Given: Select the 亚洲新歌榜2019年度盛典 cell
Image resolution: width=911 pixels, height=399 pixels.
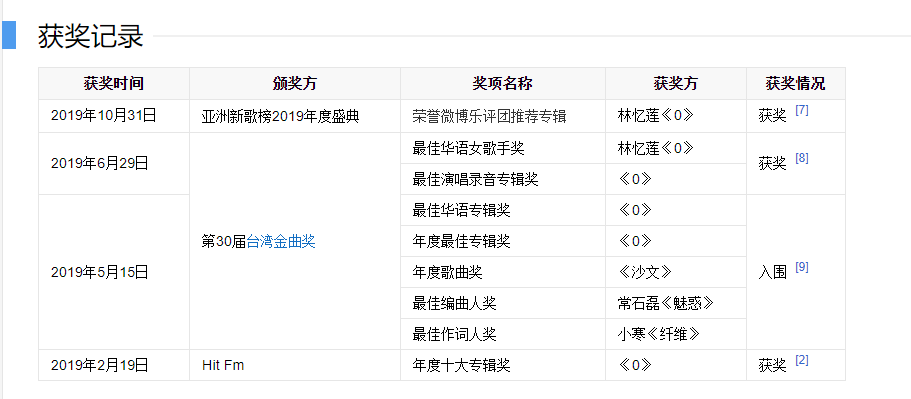Looking at the screenshot, I should pos(295,116).
